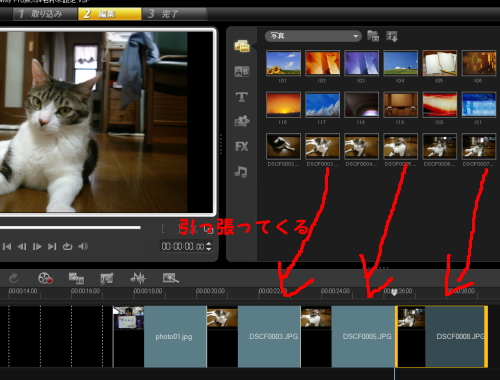Select cat photo DSCF0002 thumbnail
Viewport: 500px width, 380px height.
pyautogui.click(x=283, y=146)
